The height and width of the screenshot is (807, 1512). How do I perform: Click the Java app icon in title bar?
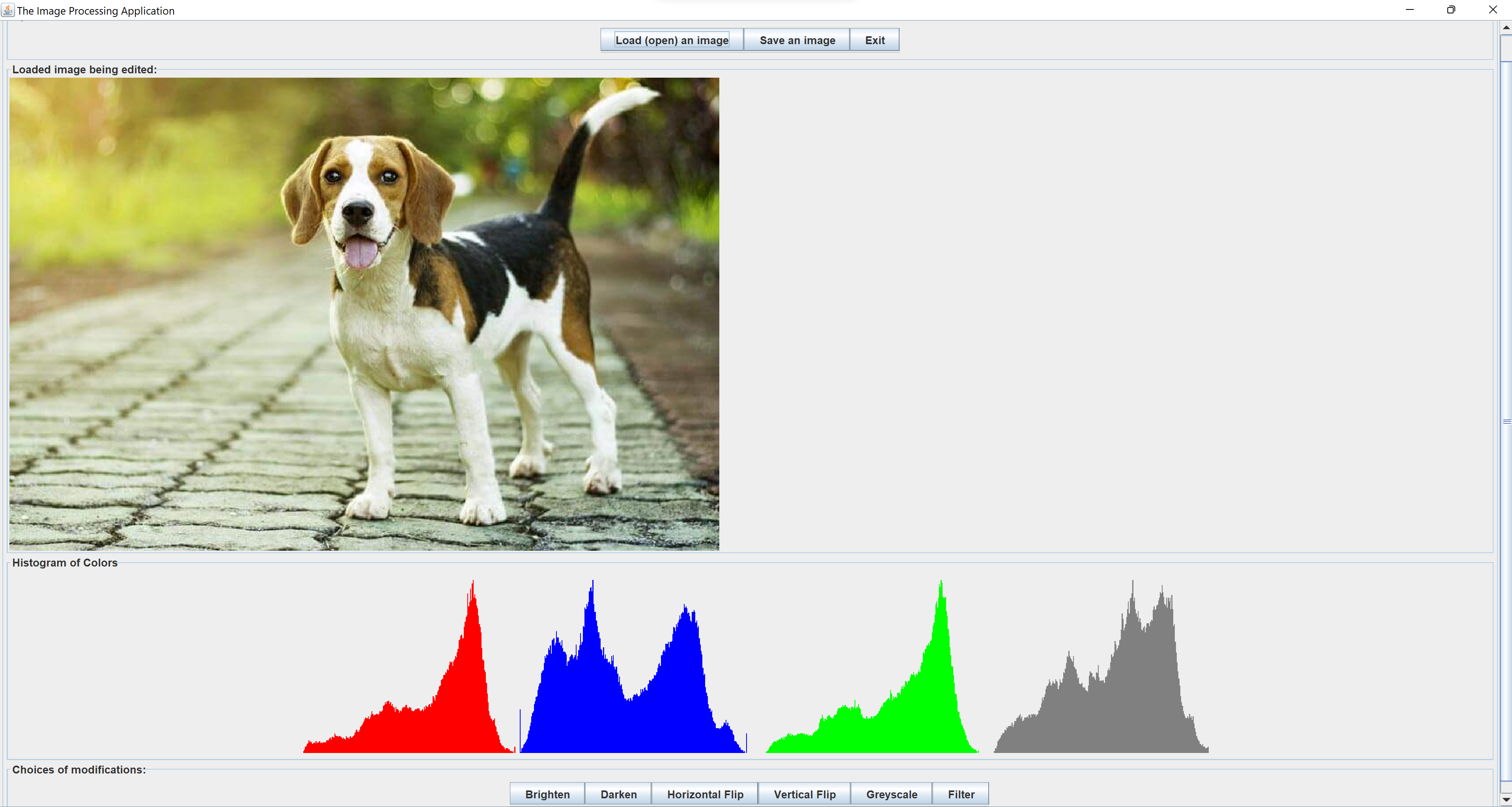[7, 10]
